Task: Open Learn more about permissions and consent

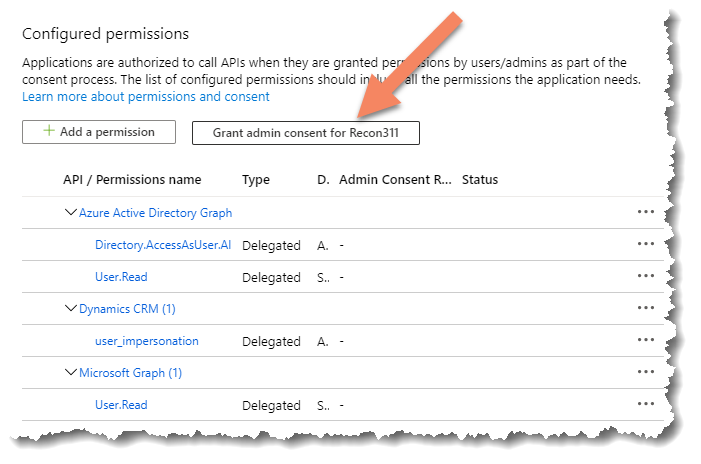Action: click(x=146, y=97)
